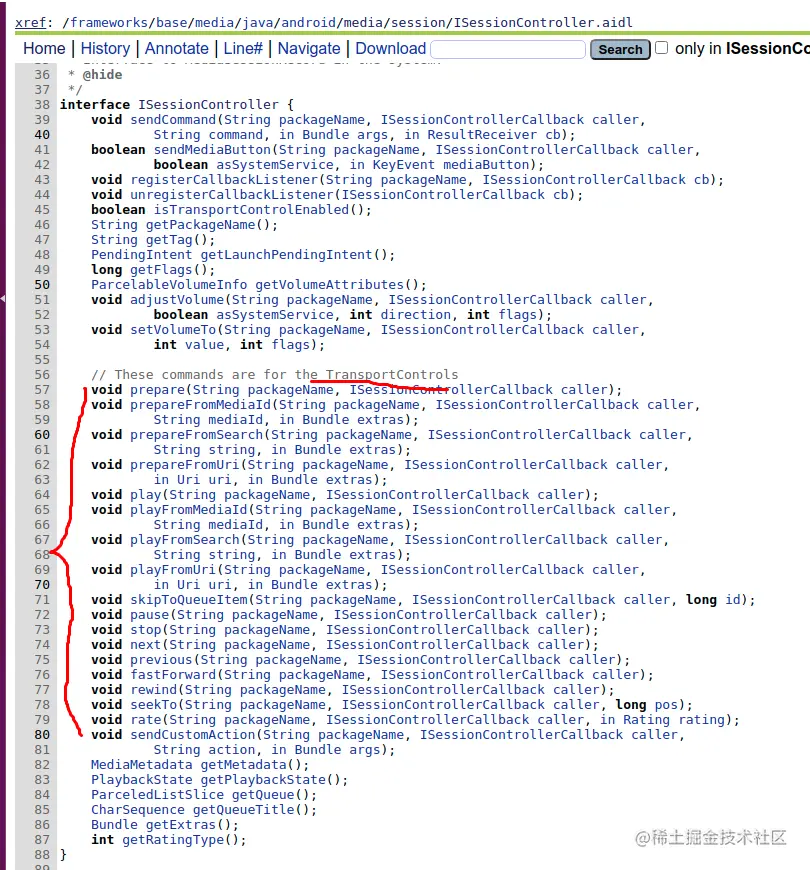810x870 pixels.
Task: Follow the playFromUri symbol link
Action: [173, 569]
